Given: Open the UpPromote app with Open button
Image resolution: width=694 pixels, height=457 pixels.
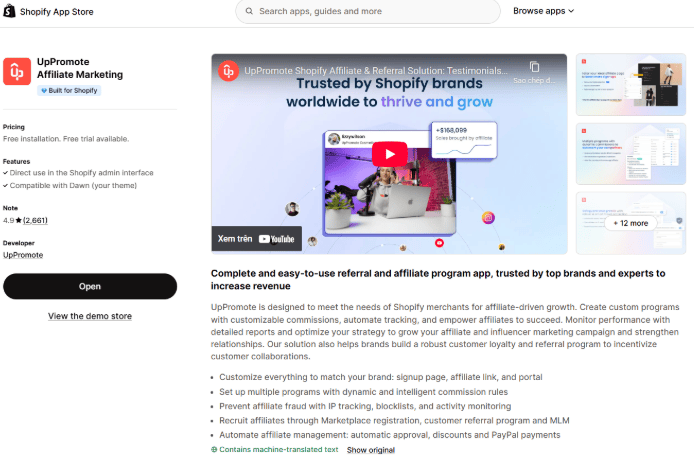Looking at the screenshot, I should coord(90,286).
